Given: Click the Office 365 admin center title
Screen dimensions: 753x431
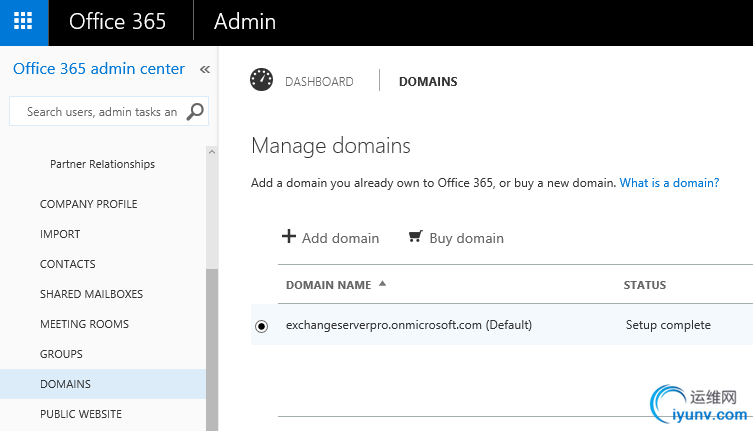Looking at the screenshot, I should (98, 69).
